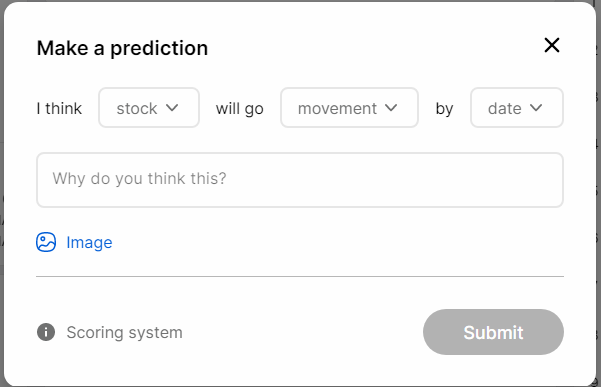Image resolution: width=601 pixels, height=387 pixels.
Task: Click the movement dropdown chevron arrow
Action: click(x=391, y=108)
